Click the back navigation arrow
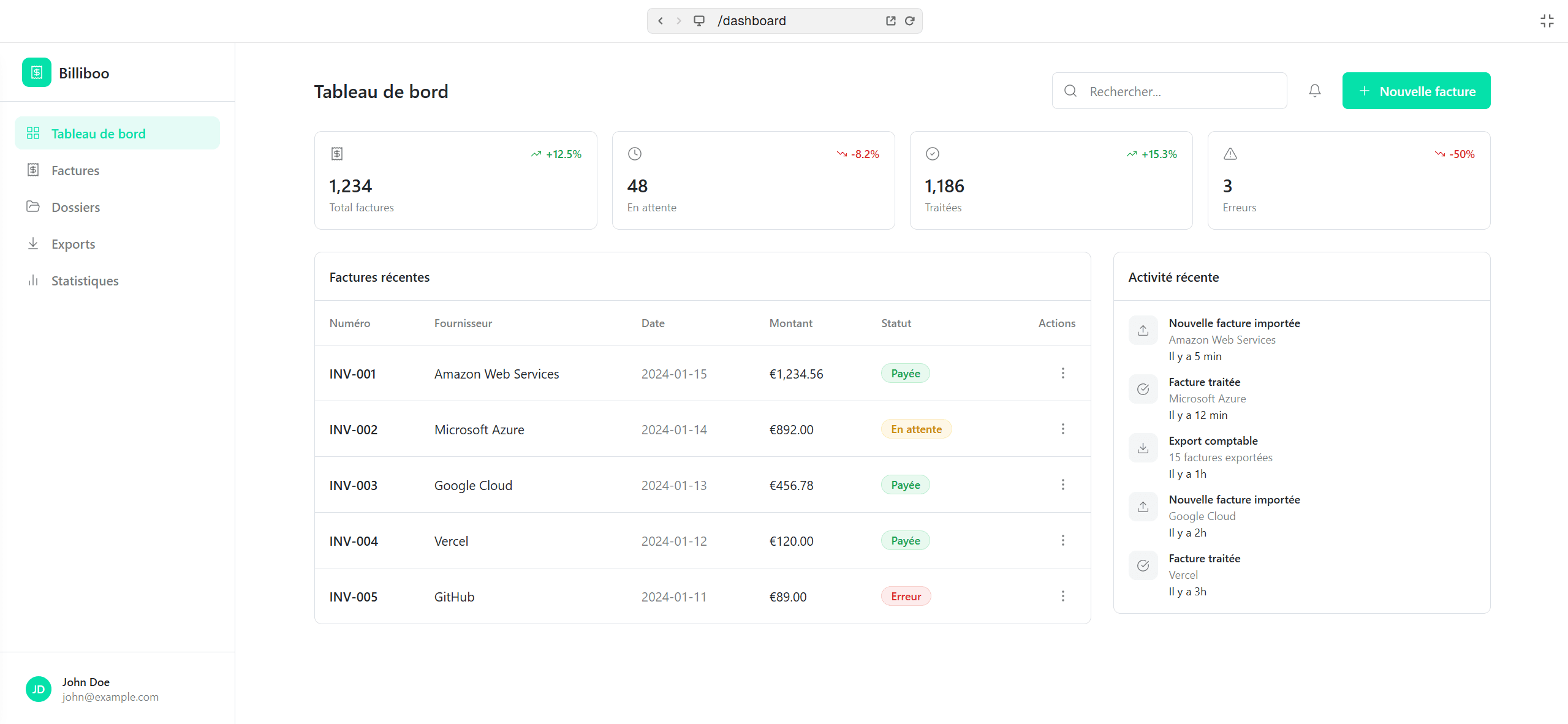The image size is (1568, 724). tap(660, 20)
